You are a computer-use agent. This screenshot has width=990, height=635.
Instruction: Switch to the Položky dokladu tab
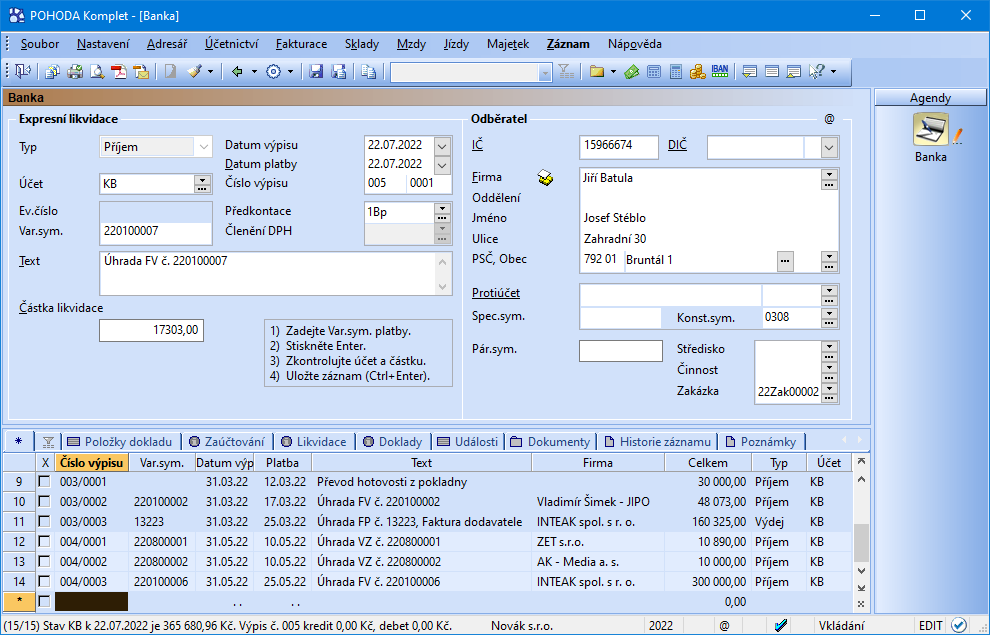pos(120,442)
